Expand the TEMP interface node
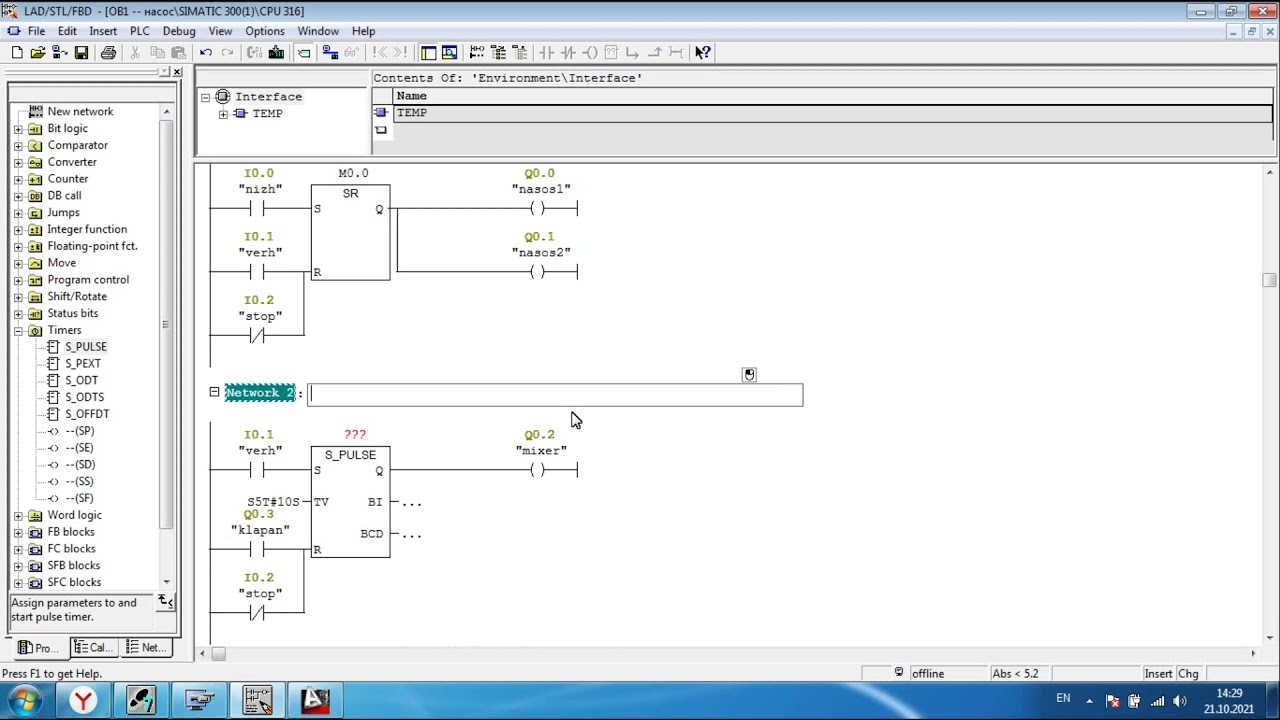 (x=223, y=114)
